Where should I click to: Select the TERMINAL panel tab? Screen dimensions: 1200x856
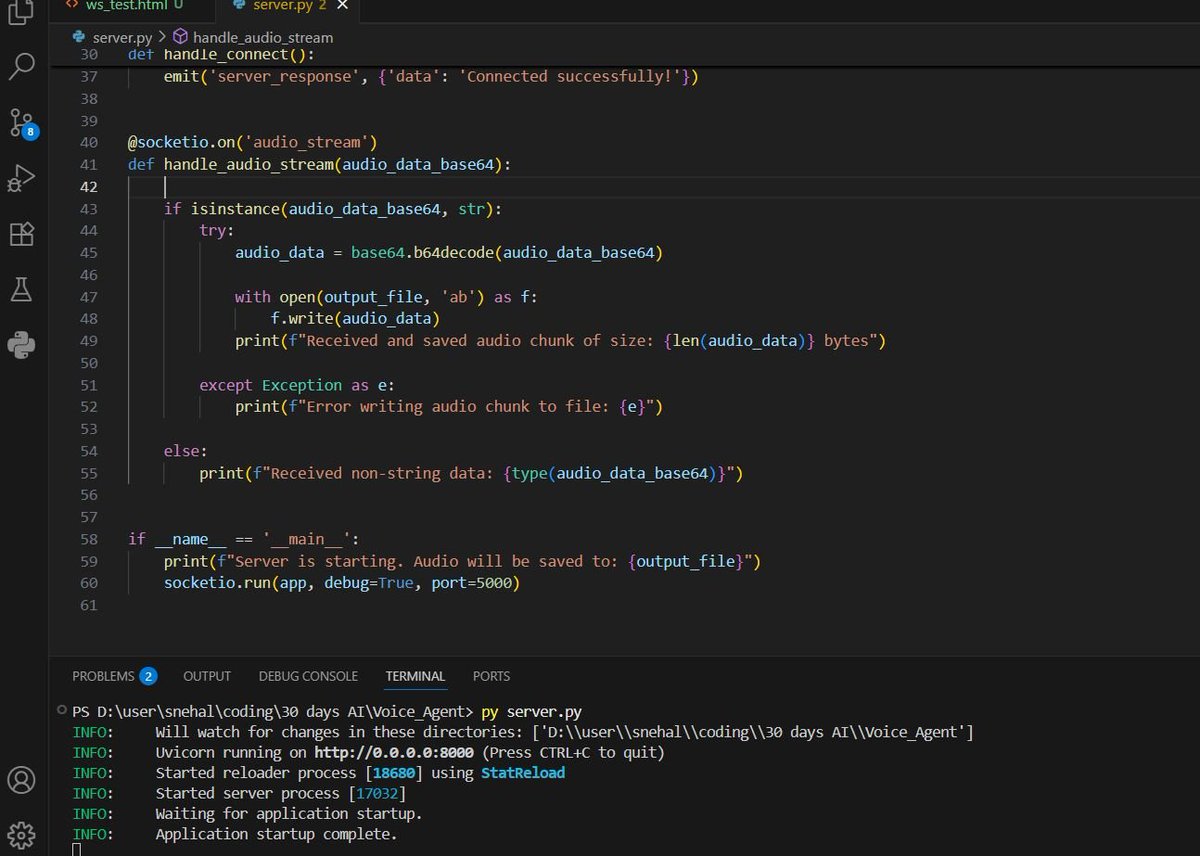[415, 676]
